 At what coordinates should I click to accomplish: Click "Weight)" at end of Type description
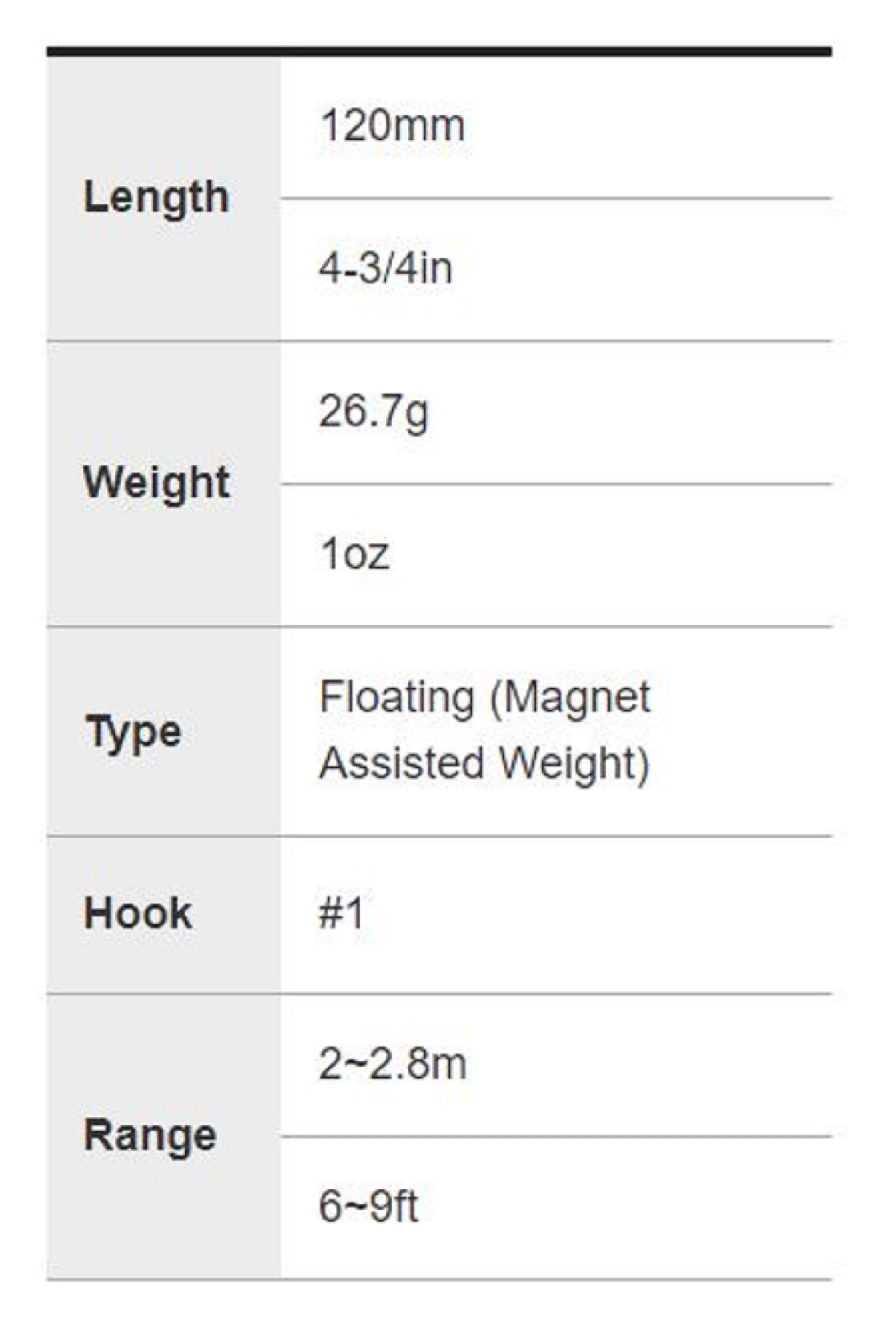[x=574, y=763]
